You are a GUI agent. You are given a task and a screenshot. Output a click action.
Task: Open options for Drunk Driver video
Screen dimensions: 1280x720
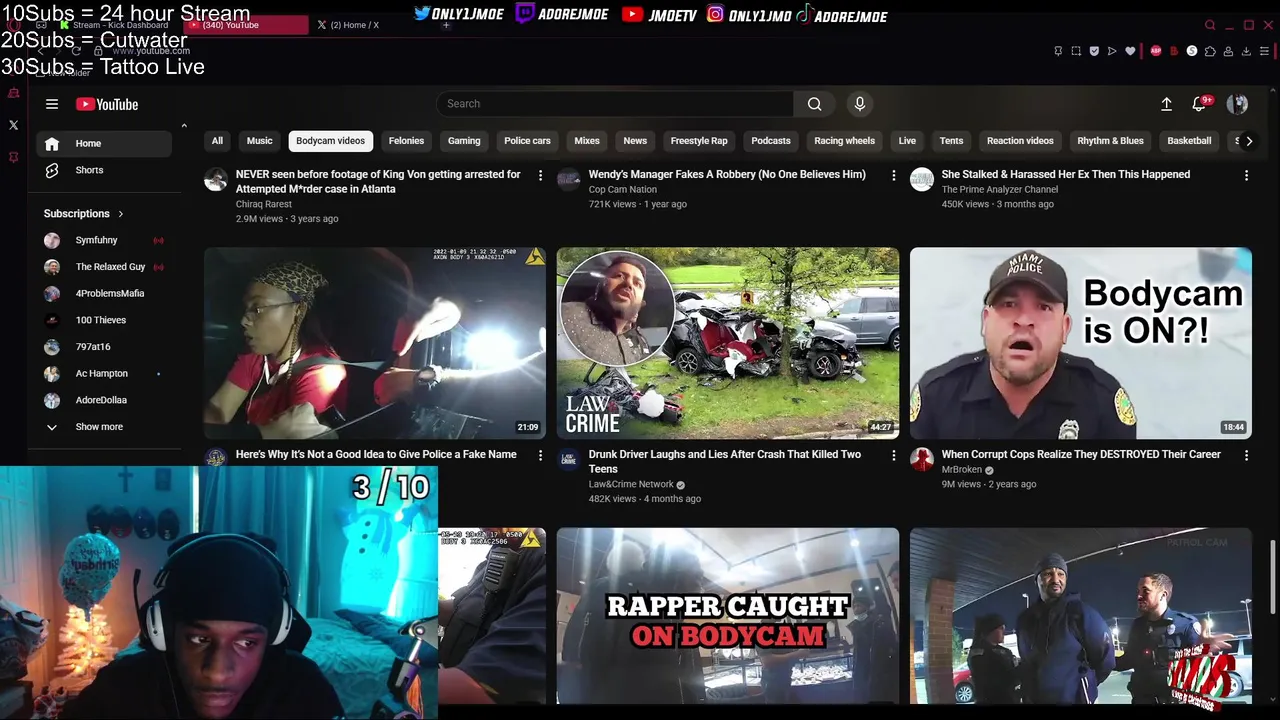[x=894, y=455]
